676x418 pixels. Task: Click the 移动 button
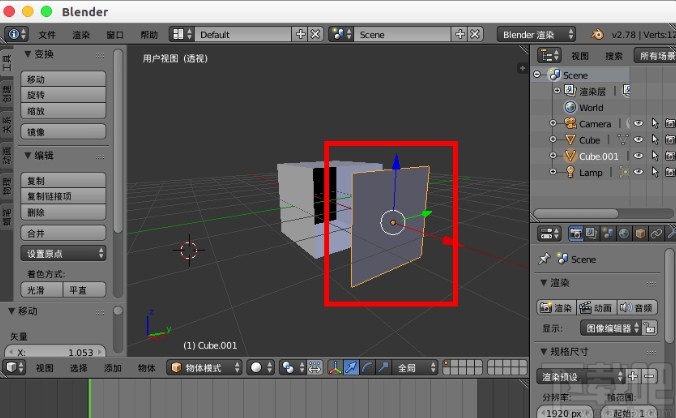tap(63, 79)
